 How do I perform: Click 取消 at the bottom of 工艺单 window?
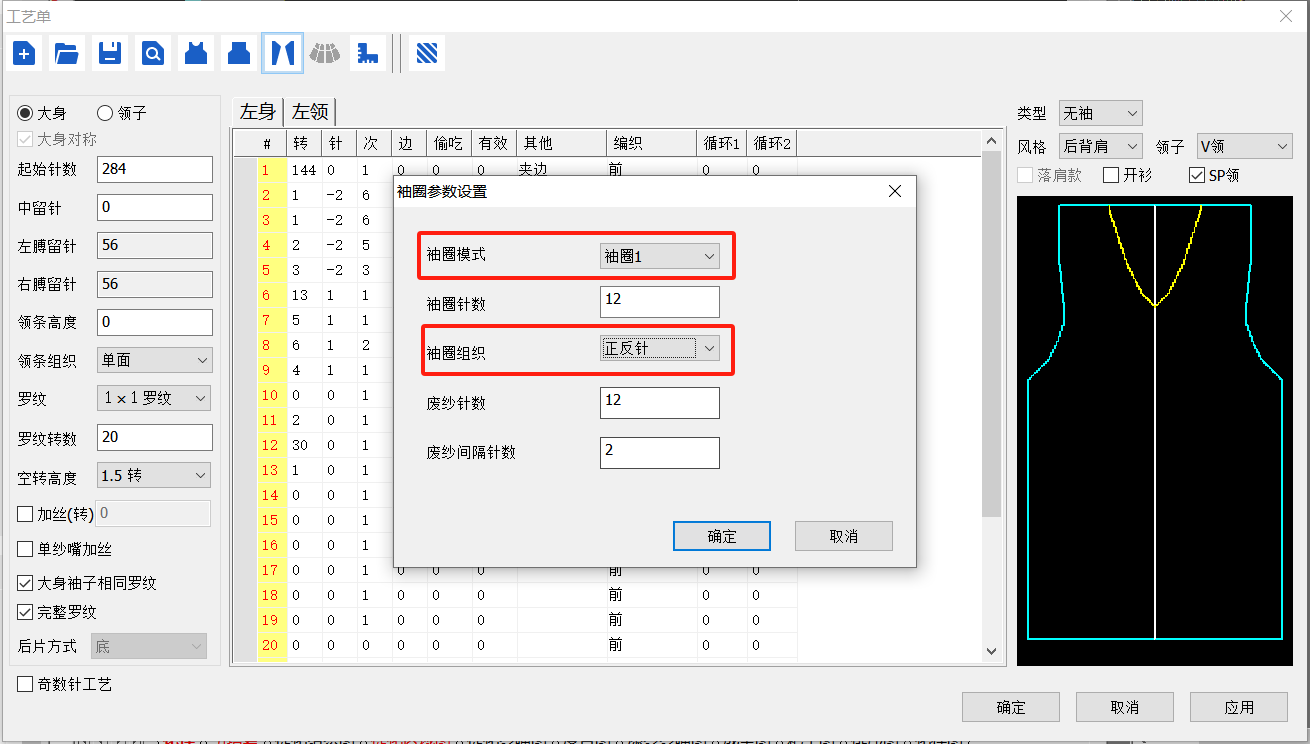tap(1125, 707)
